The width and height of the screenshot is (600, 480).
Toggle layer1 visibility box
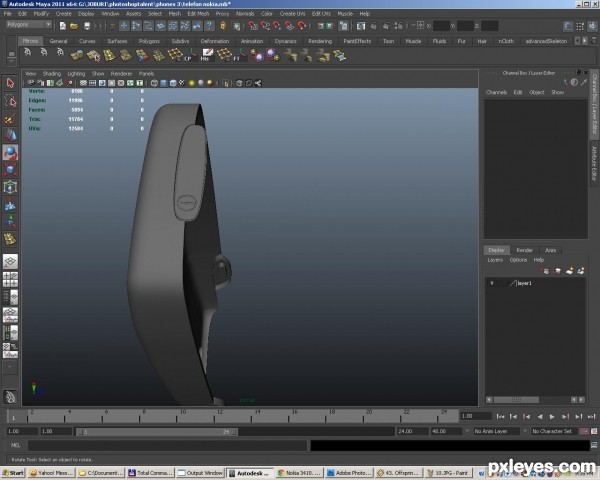pos(492,283)
